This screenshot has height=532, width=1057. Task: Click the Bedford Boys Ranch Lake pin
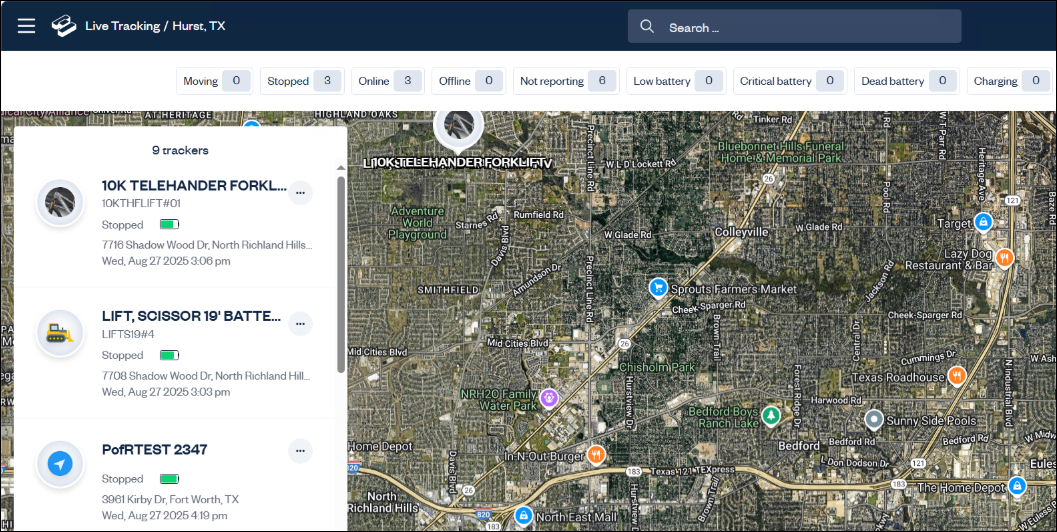tap(770, 414)
